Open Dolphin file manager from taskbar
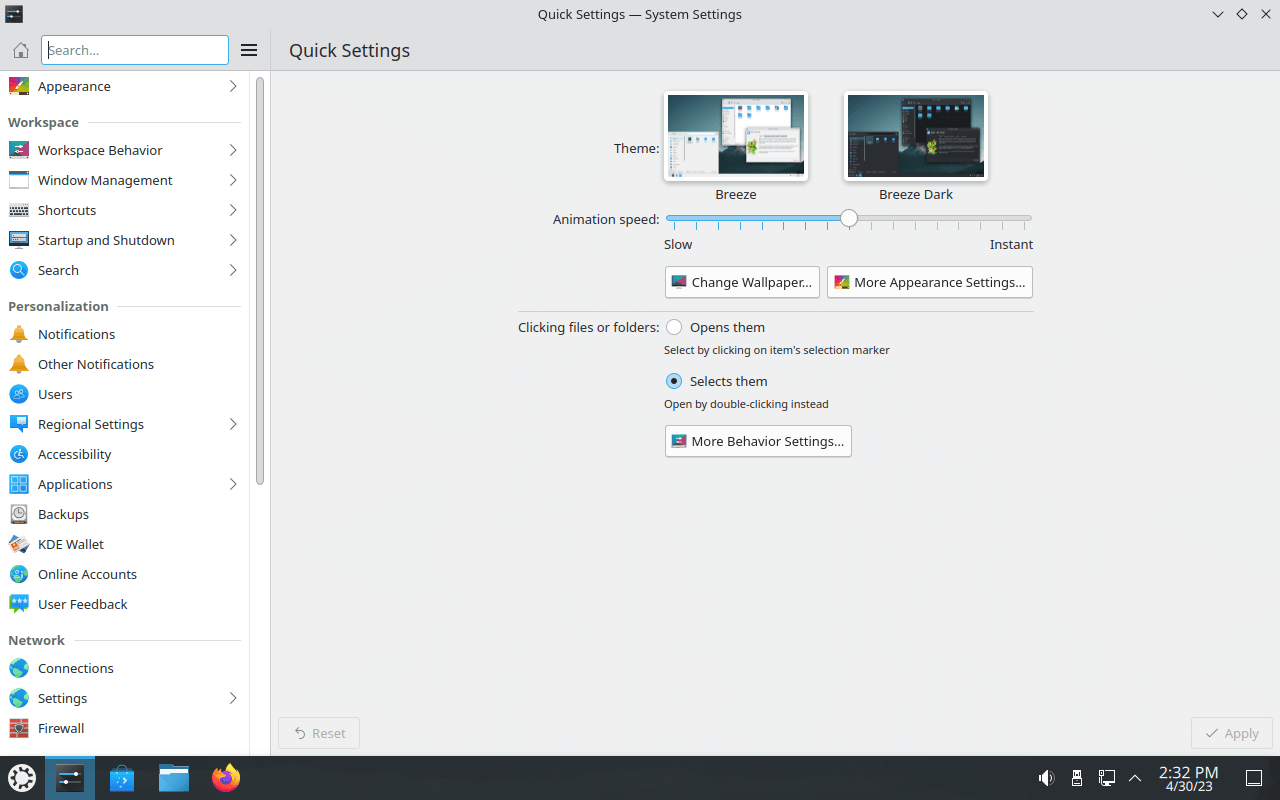Image resolution: width=1280 pixels, height=800 pixels. (174, 778)
